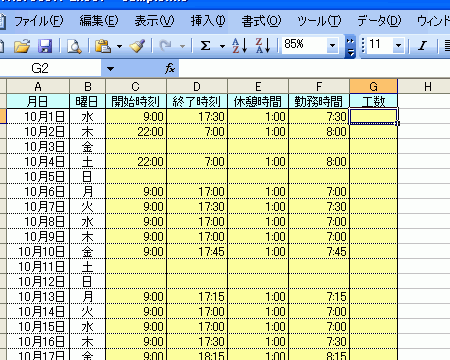Click the 曜日 header cell

(x=88, y=101)
